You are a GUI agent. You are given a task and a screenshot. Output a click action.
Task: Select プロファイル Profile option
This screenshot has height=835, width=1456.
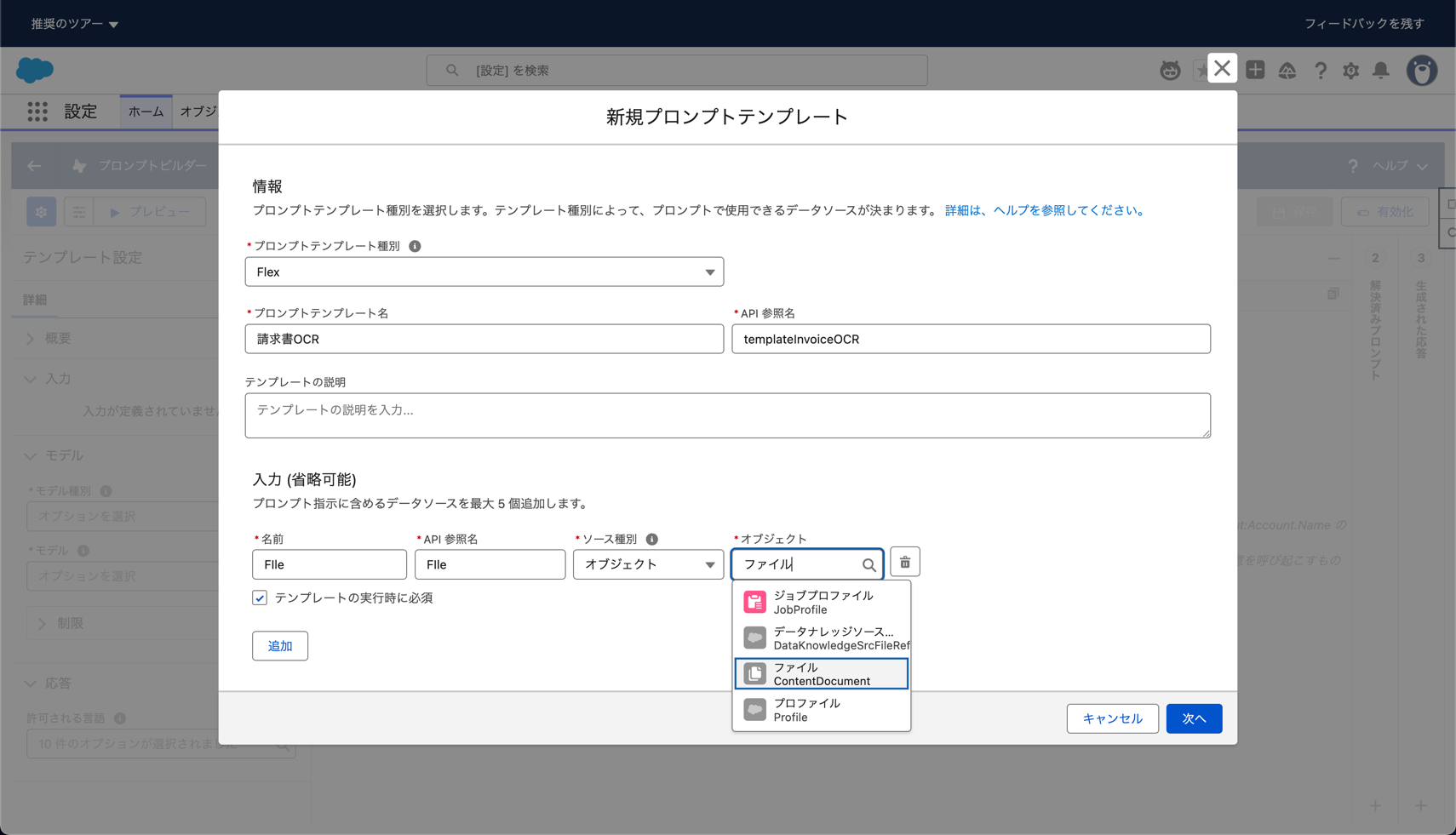tap(821, 710)
